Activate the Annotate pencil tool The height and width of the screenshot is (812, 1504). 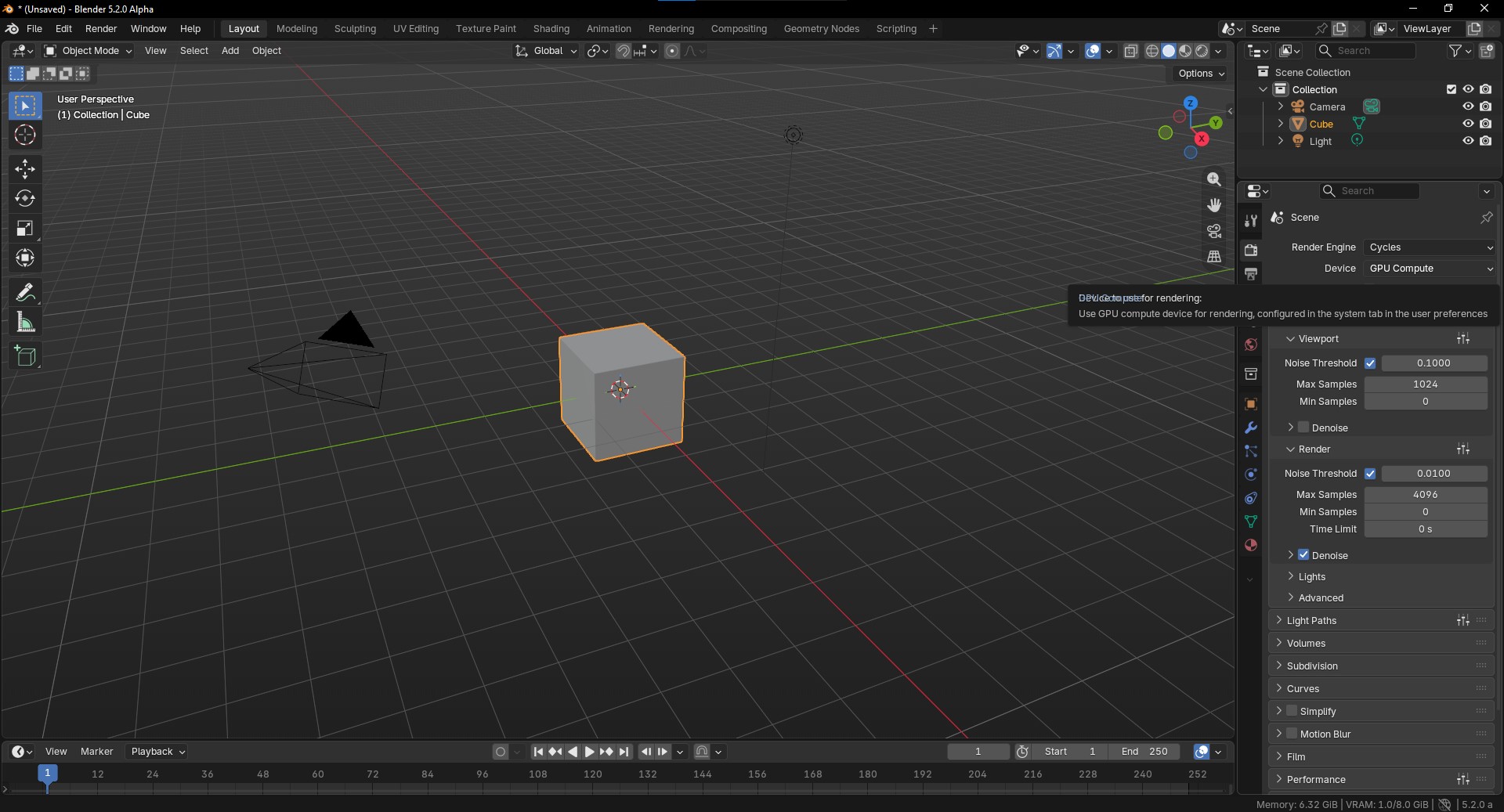[25, 293]
